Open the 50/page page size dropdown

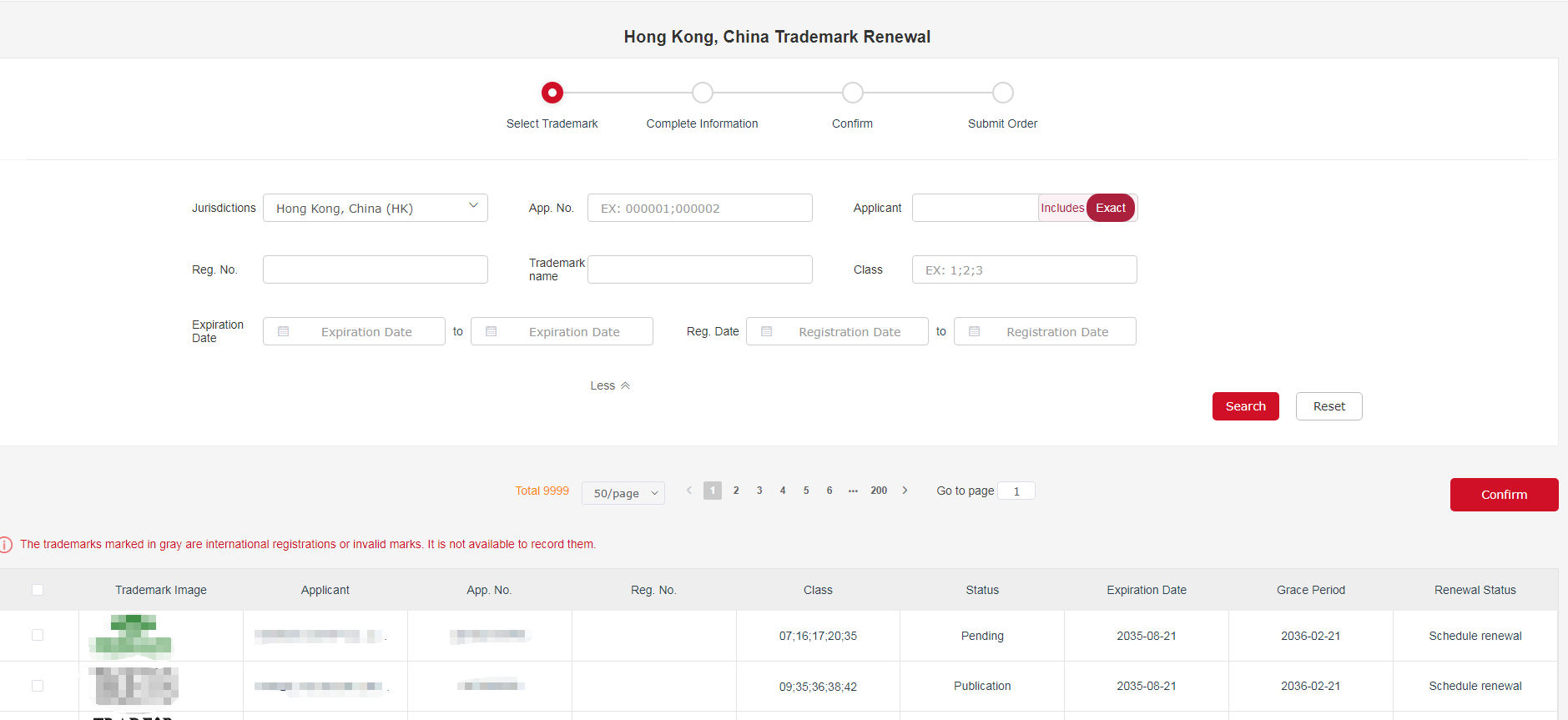click(x=623, y=493)
